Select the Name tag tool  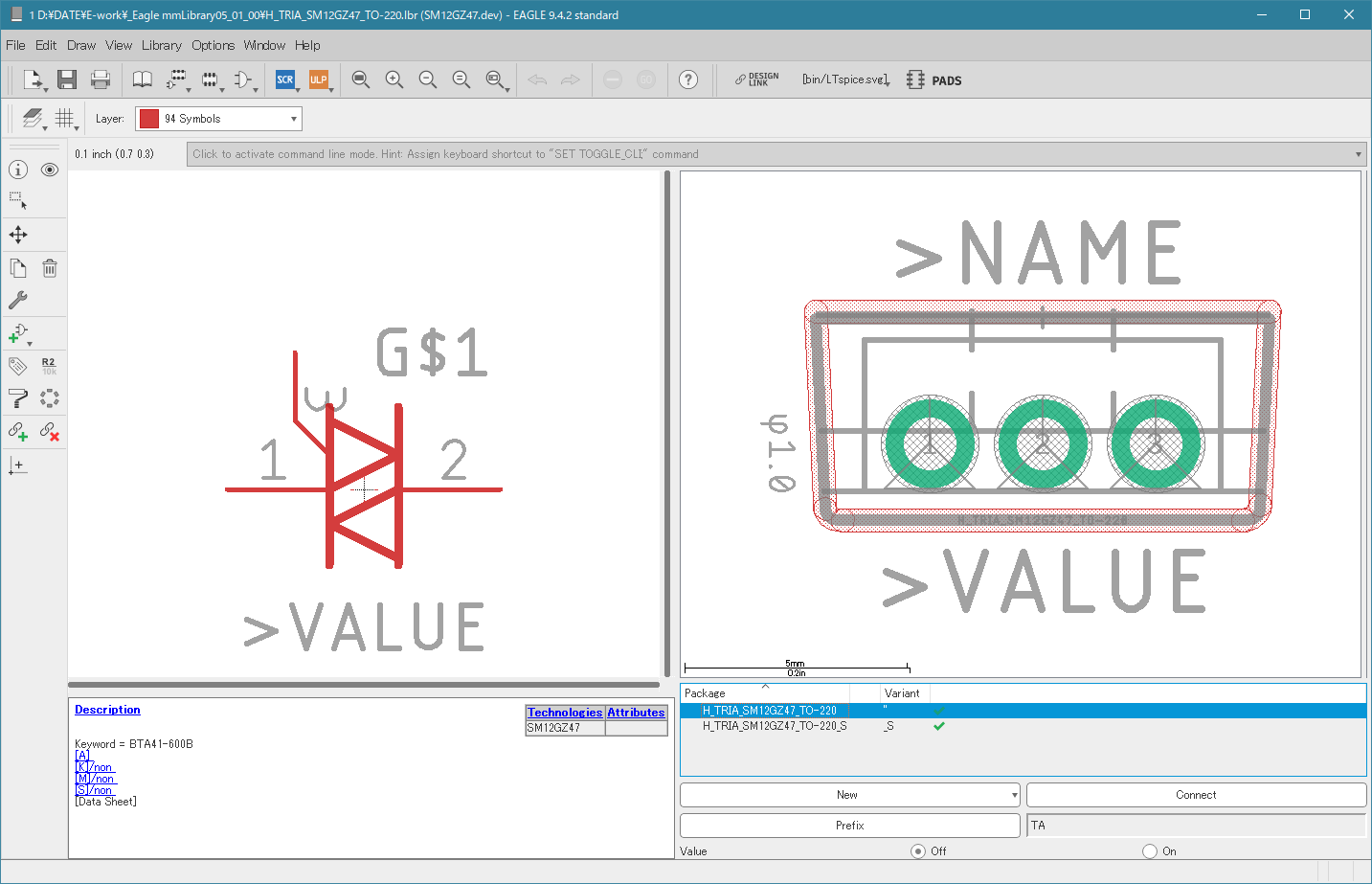(x=18, y=366)
